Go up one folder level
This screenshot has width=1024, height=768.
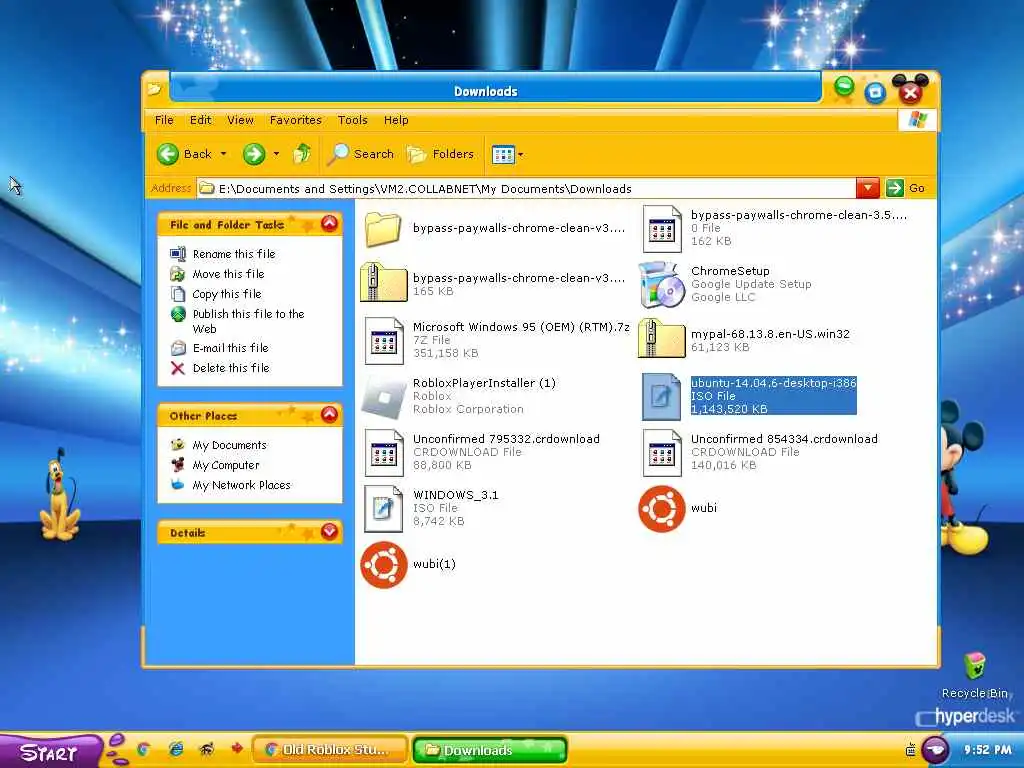click(301, 154)
